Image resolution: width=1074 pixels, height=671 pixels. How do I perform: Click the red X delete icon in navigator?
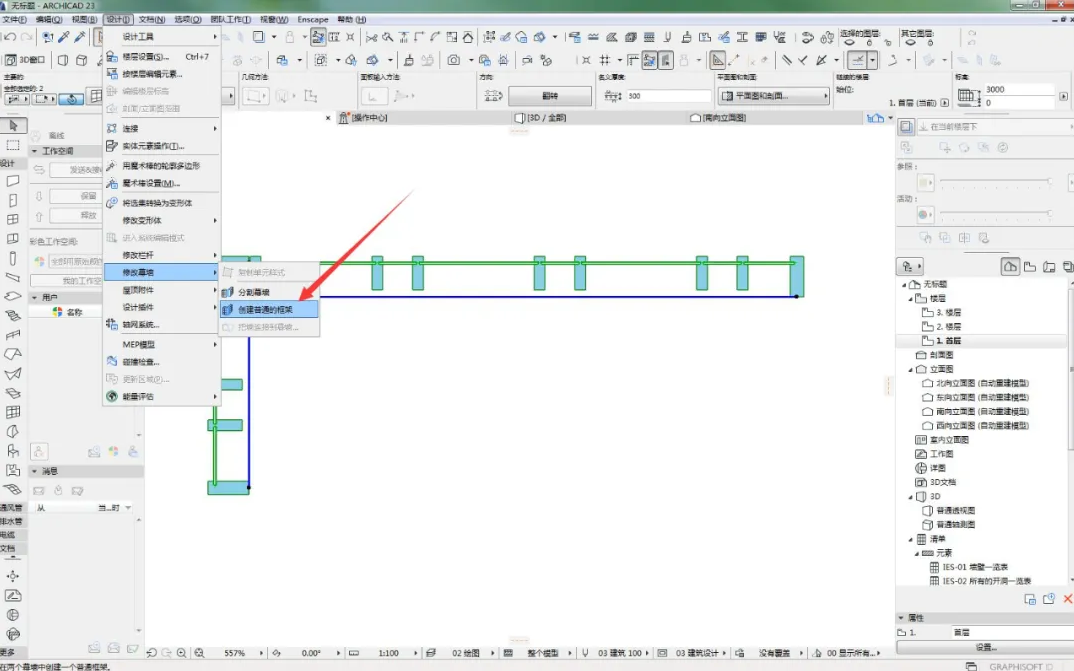point(1067,599)
